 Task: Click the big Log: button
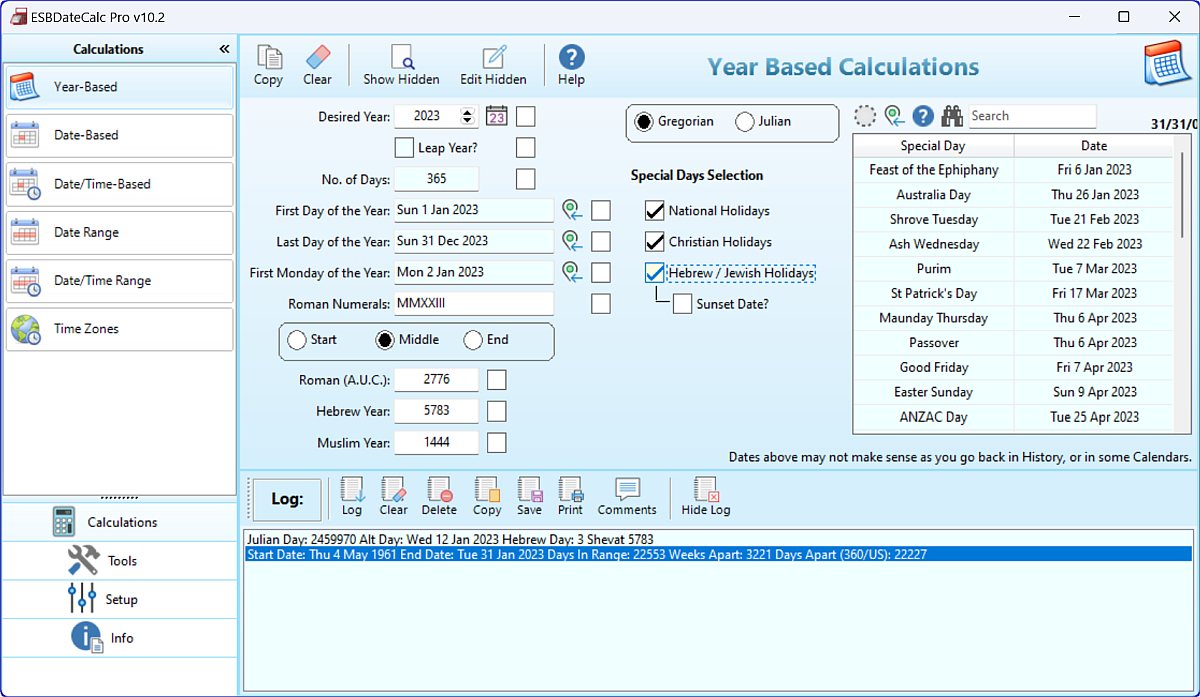287,499
